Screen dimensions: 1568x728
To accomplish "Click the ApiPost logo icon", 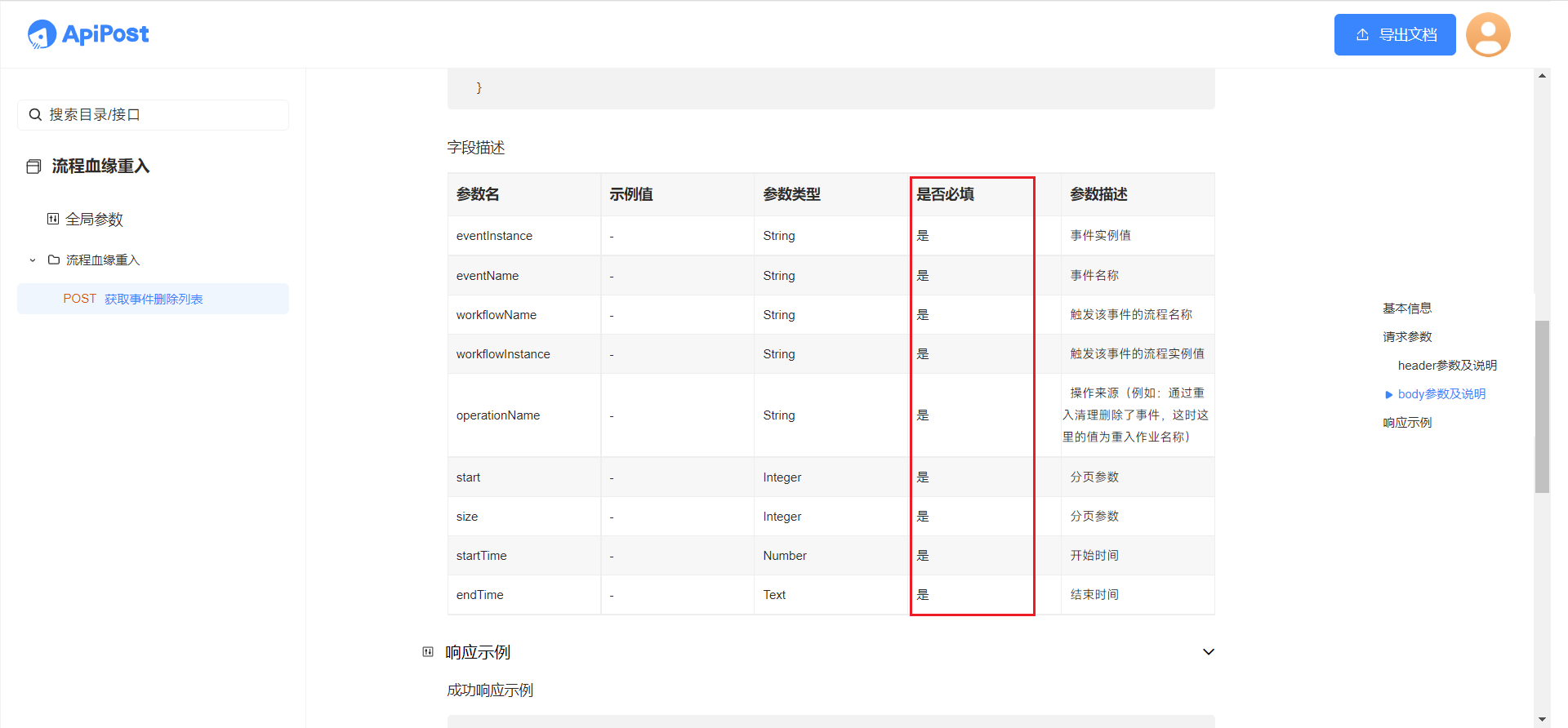I will point(42,34).
